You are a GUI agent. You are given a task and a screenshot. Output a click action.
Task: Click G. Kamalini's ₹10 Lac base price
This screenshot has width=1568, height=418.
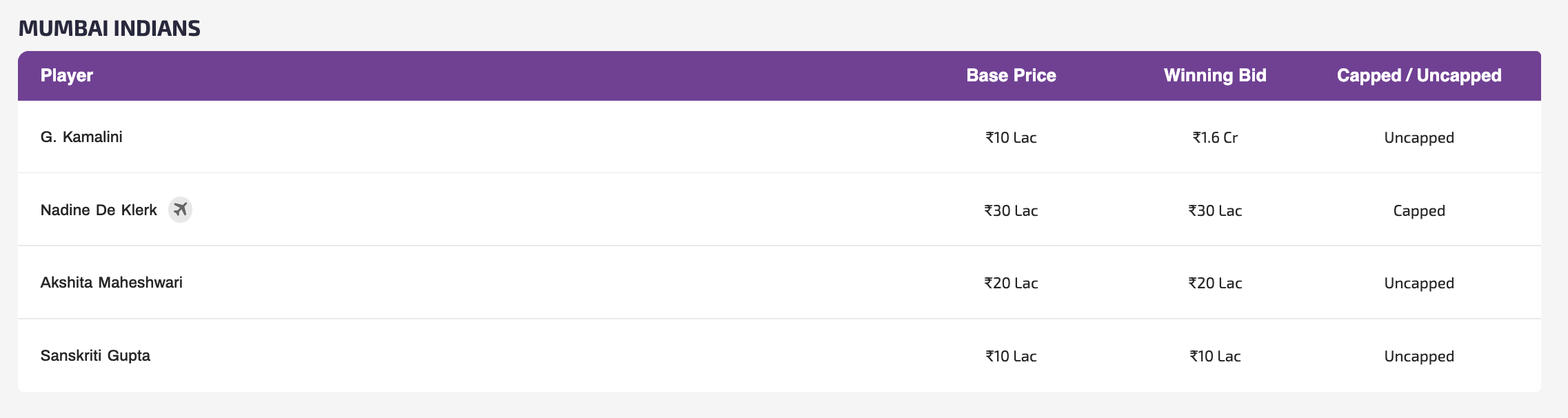(1011, 137)
